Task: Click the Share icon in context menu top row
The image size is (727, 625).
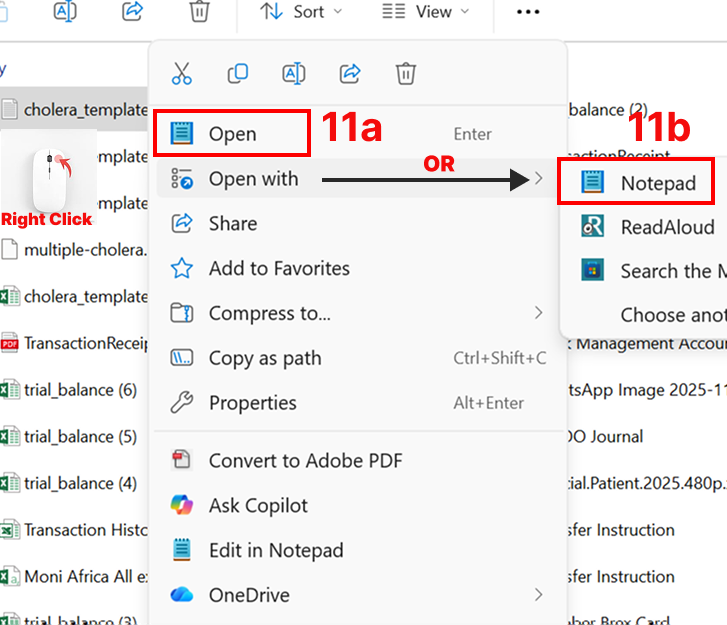Action: 350,73
